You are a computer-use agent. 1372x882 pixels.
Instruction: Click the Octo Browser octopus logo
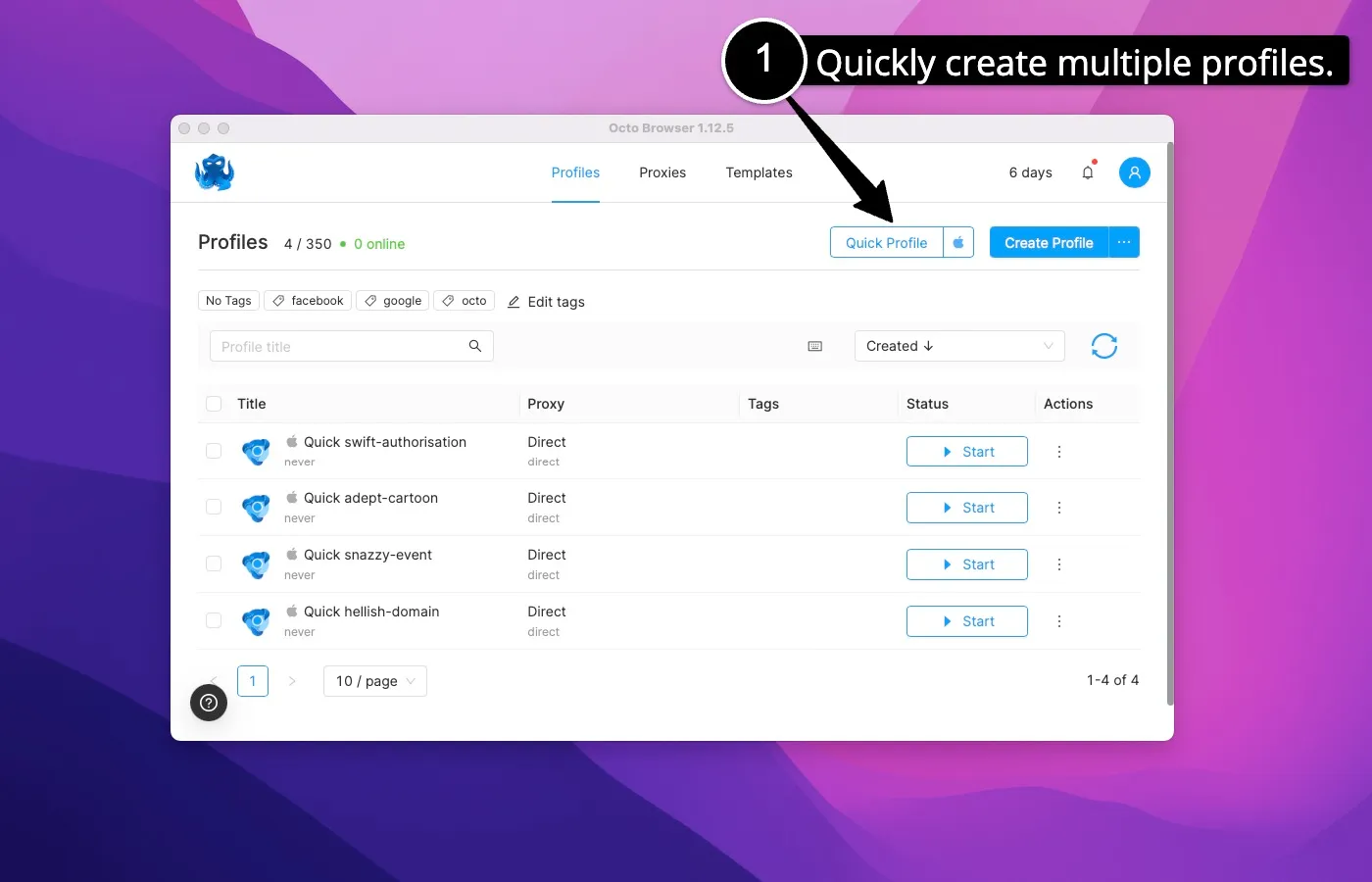[214, 171]
